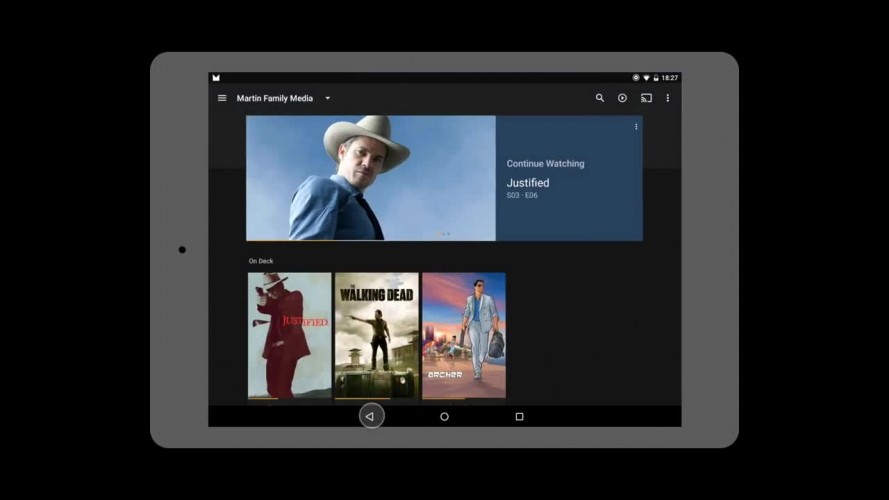Viewport: 889px width, 500px height.
Task: Click the Continue Watching heading
Action: [x=545, y=163]
